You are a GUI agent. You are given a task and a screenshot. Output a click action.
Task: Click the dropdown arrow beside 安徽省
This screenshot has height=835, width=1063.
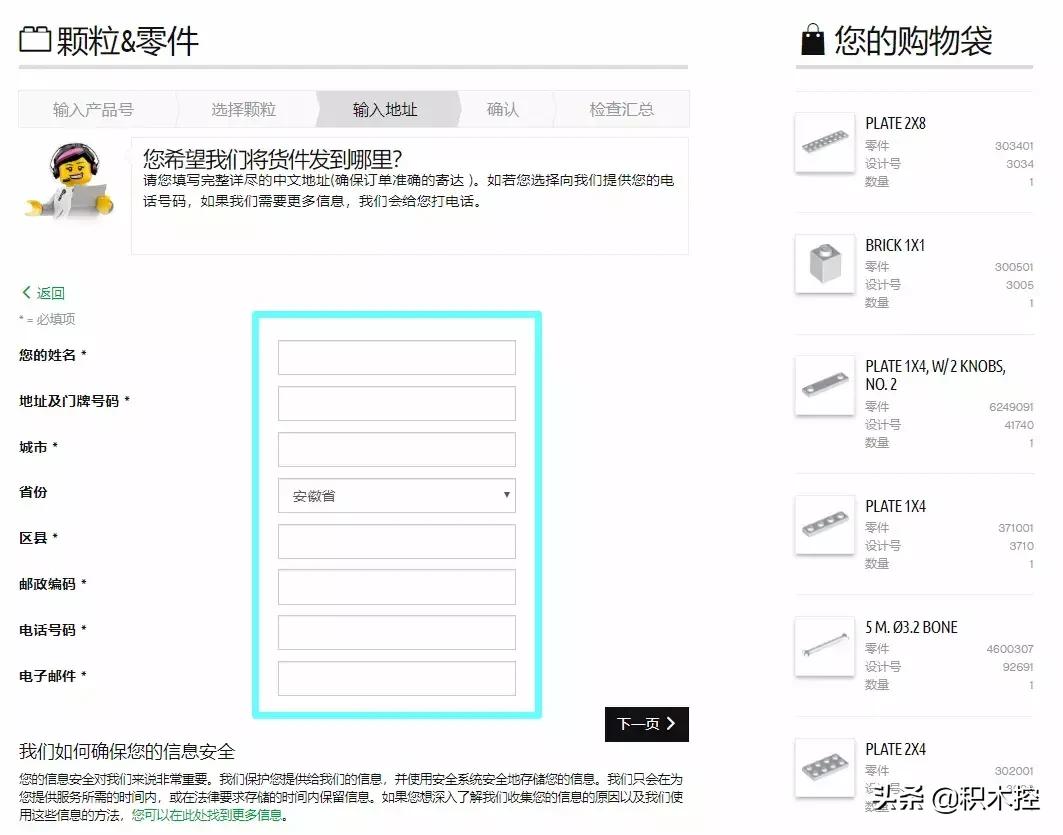(x=507, y=495)
